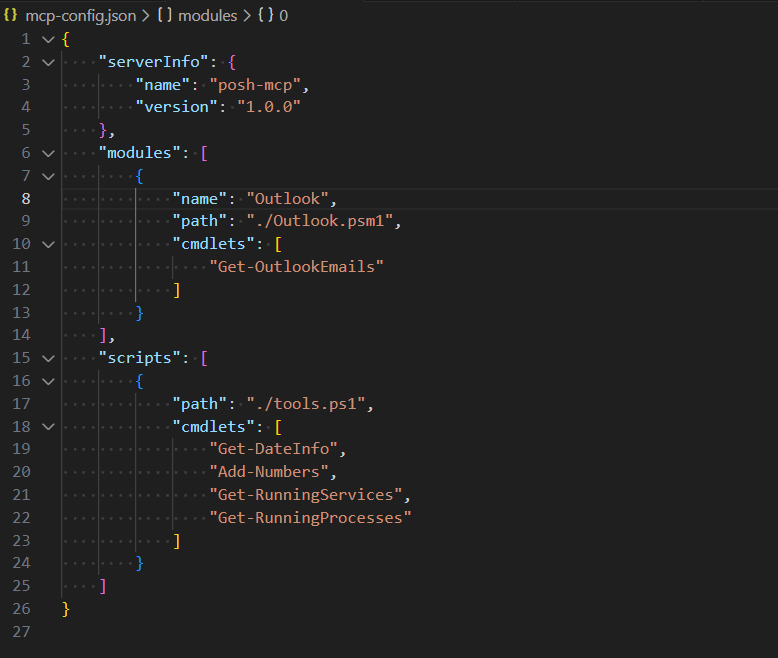Collapse the Outlook cmdlets array at line 10
The image size is (778, 658).
48,244
